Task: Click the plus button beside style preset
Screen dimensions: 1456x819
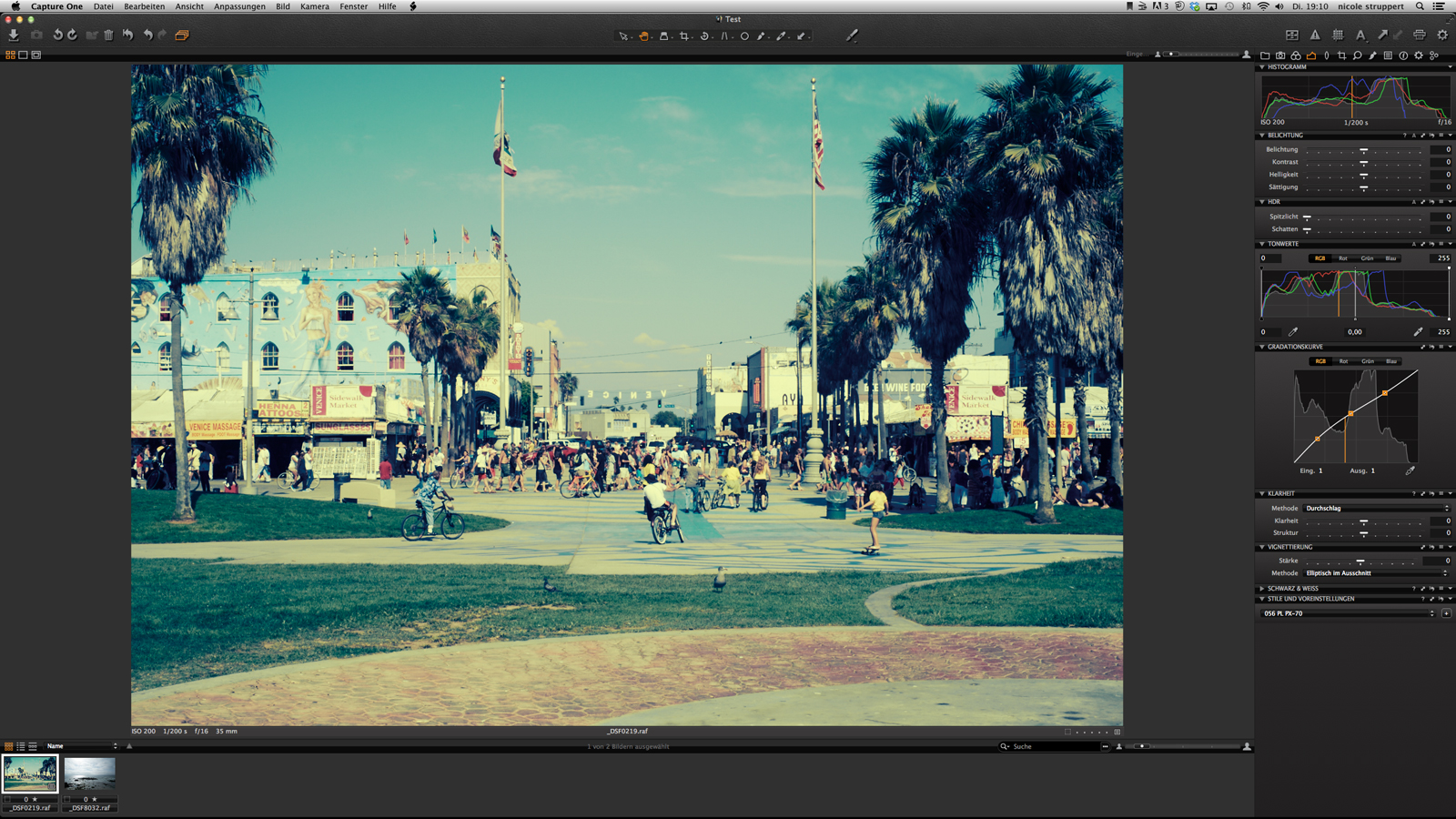Action: 1446,613
